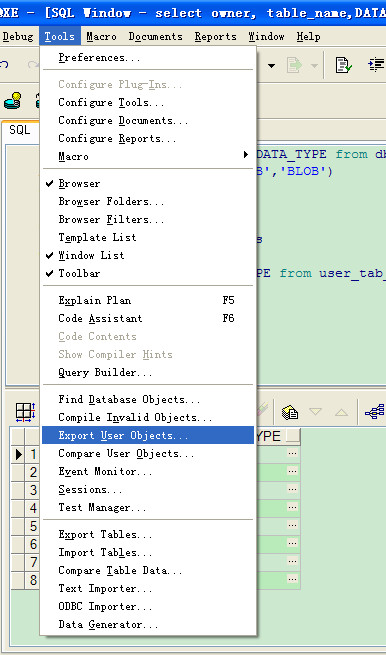The height and width of the screenshot is (655, 386).
Task: Open Event Monitor
Action: [x=148, y=471]
